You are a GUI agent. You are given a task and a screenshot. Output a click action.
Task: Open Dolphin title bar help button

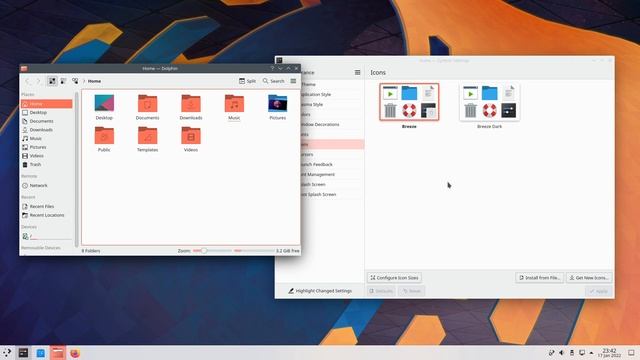coord(272,69)
